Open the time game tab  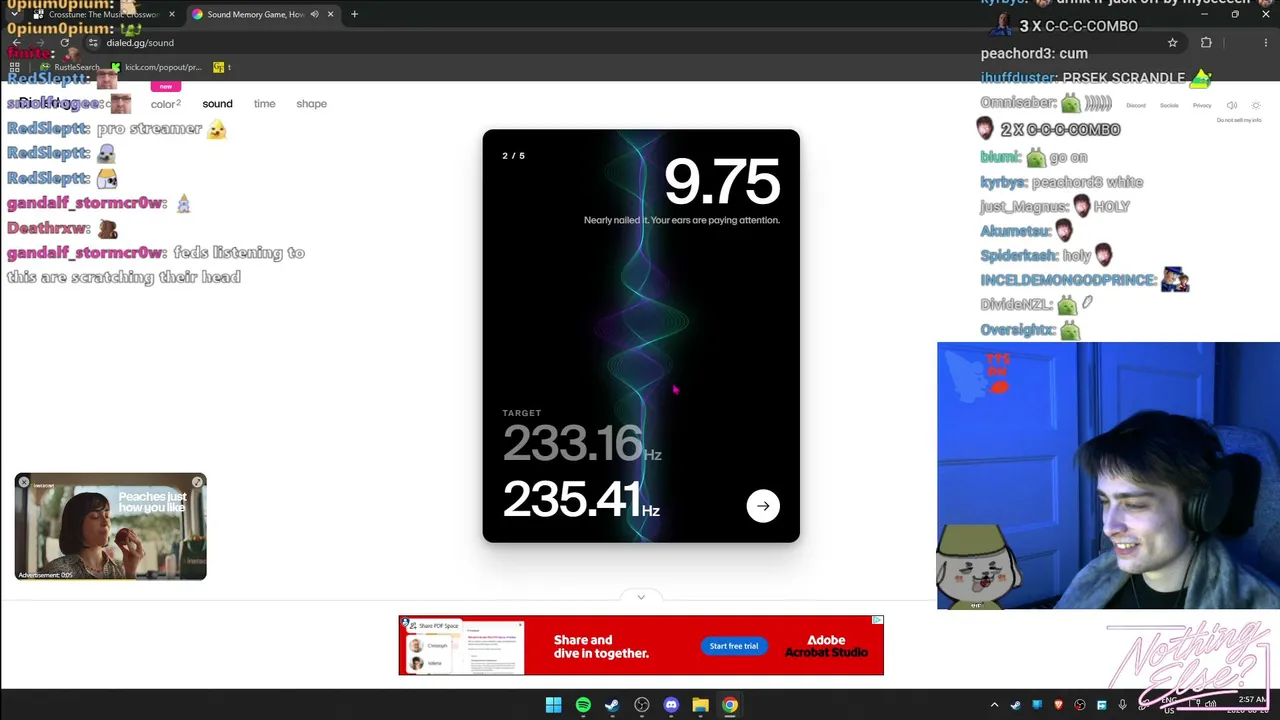pos(264,104)
